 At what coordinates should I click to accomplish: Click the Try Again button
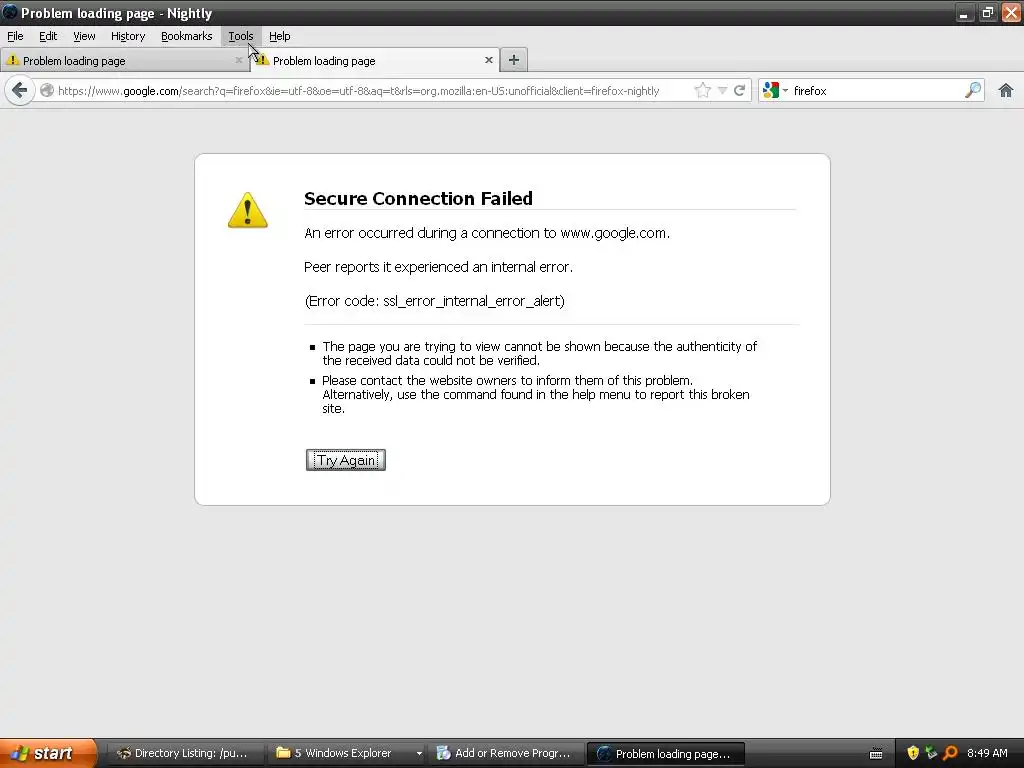click(x=345, y=460)
